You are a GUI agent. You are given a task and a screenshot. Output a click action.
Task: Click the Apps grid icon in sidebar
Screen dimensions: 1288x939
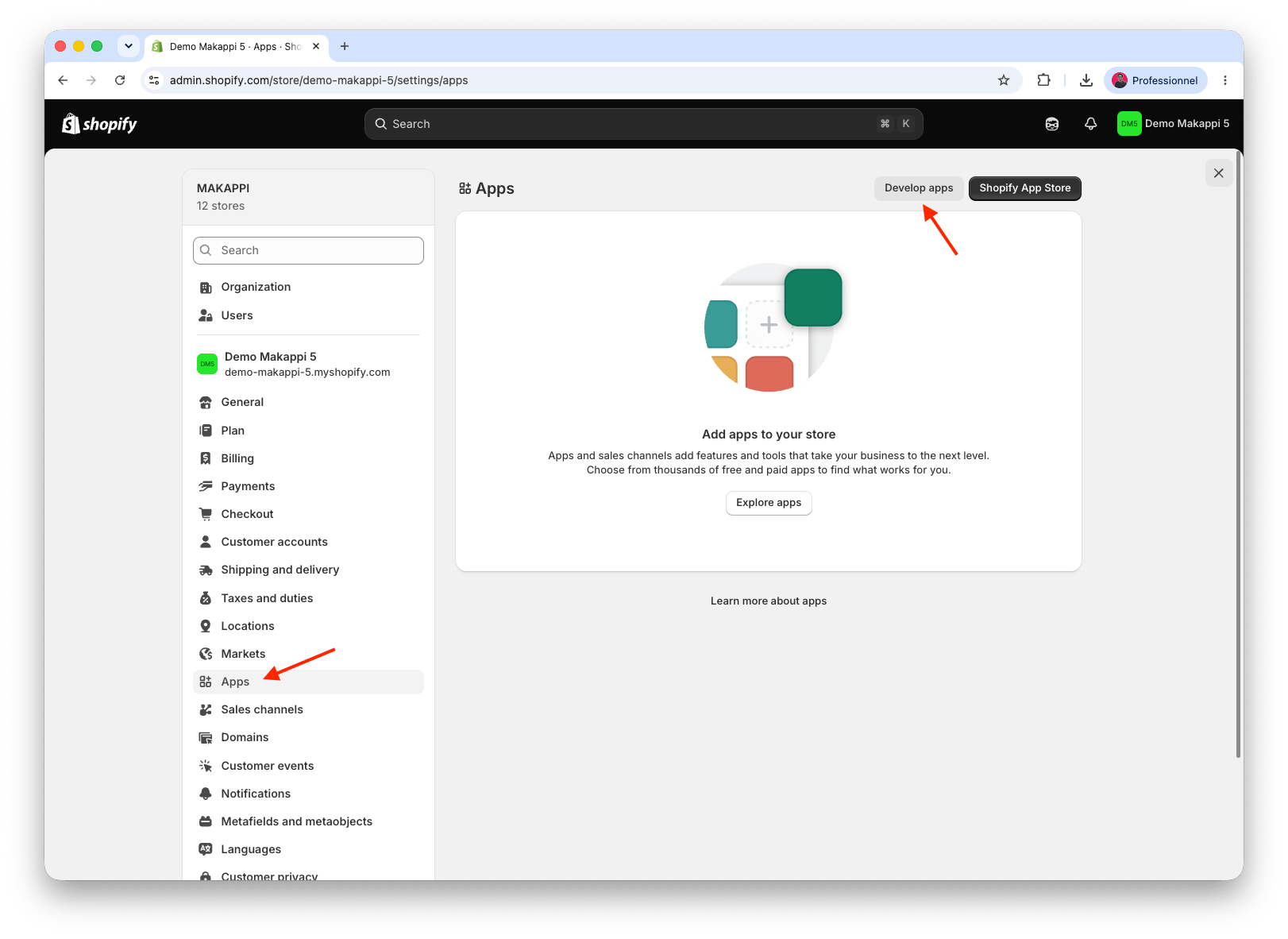point(206,682)
